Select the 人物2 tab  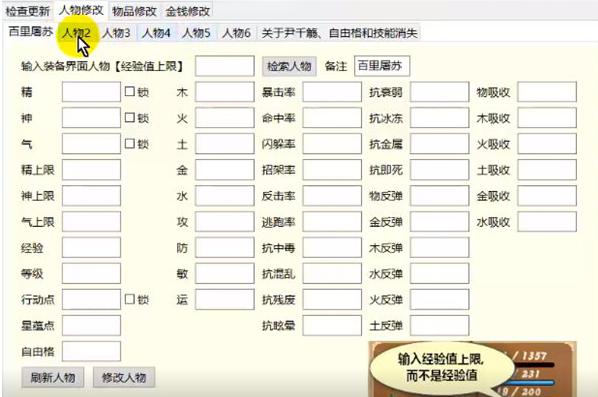[76, 33]
